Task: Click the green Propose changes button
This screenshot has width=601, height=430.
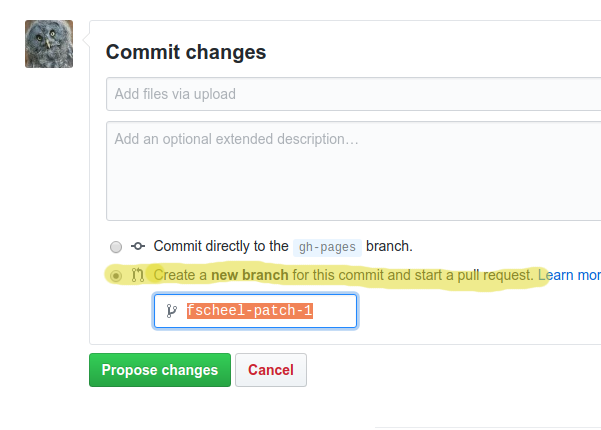Action: [x=160, y=370]
